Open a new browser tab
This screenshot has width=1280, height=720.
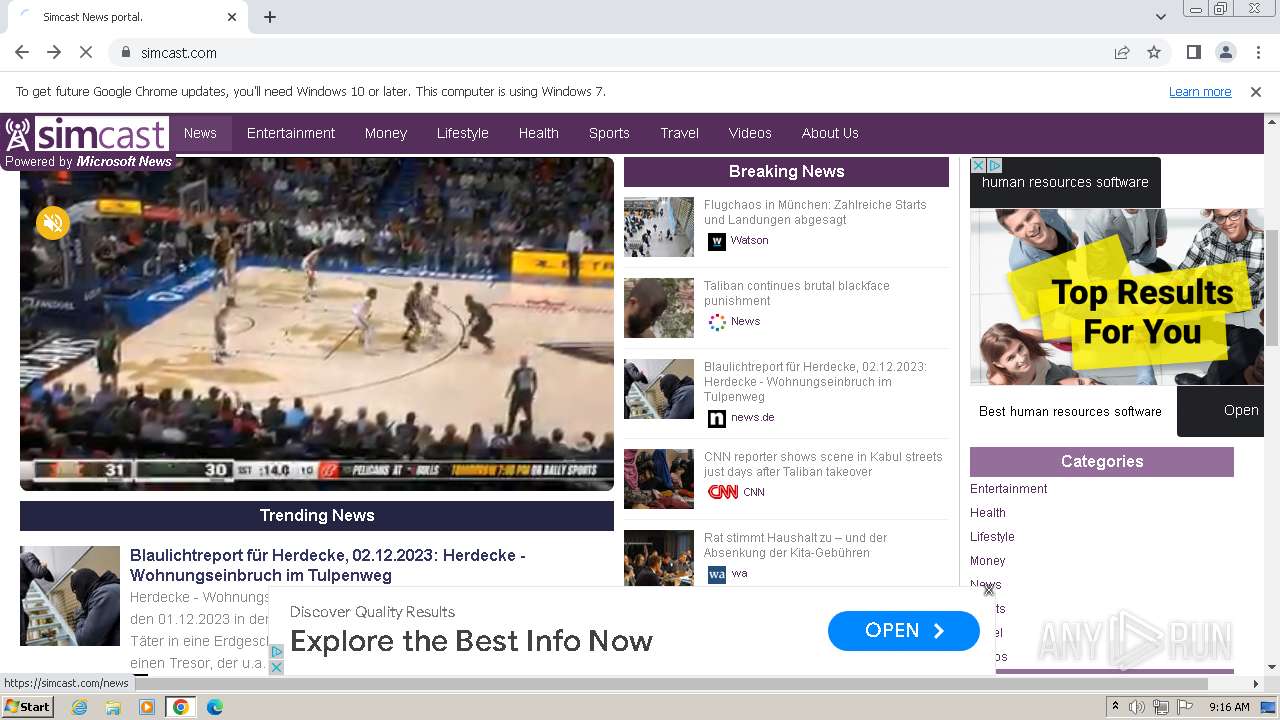point(270,17)
